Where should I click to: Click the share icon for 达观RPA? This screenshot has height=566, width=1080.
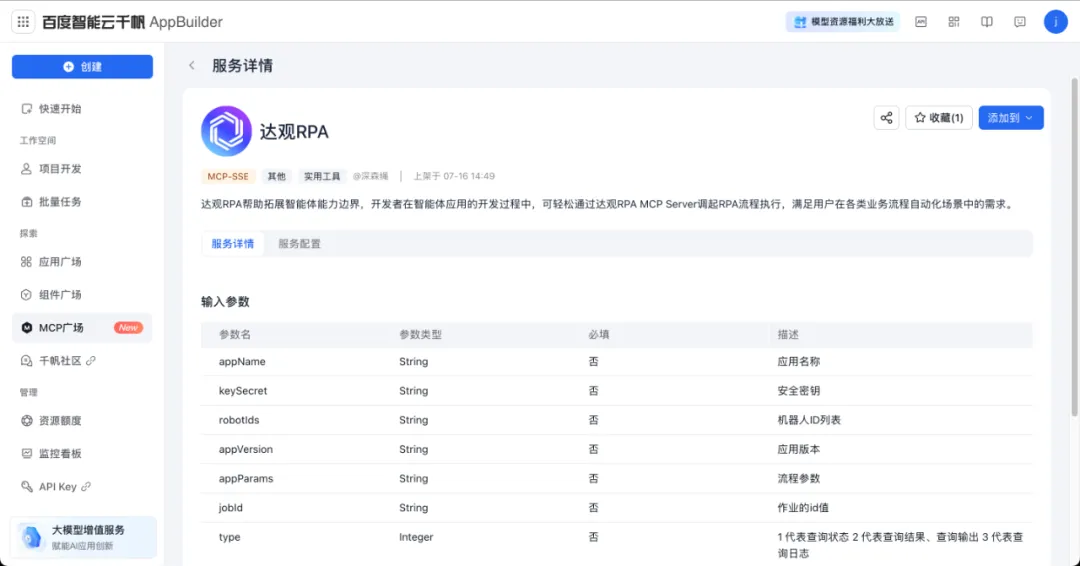(x=886, y=118)
